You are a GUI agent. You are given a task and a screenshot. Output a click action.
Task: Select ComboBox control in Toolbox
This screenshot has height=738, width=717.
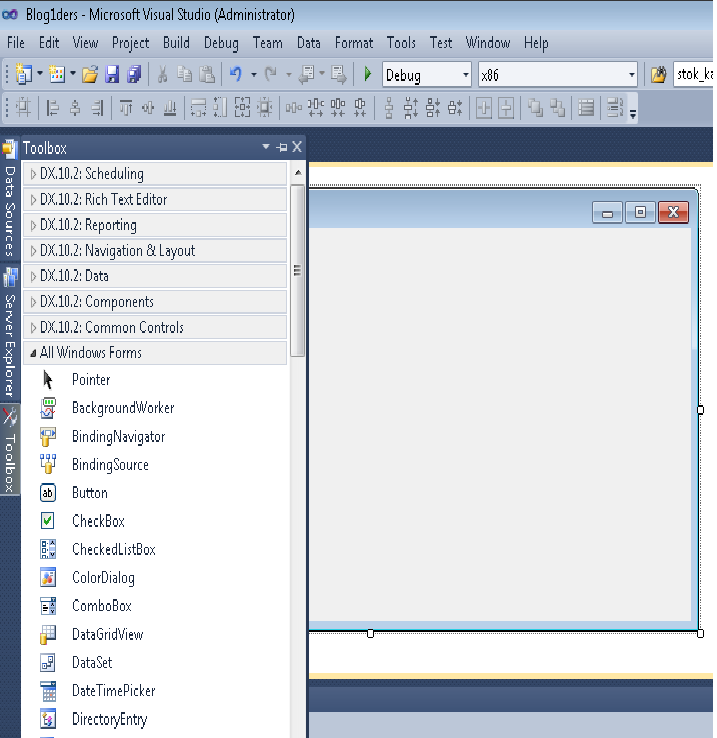coord(155,606)
